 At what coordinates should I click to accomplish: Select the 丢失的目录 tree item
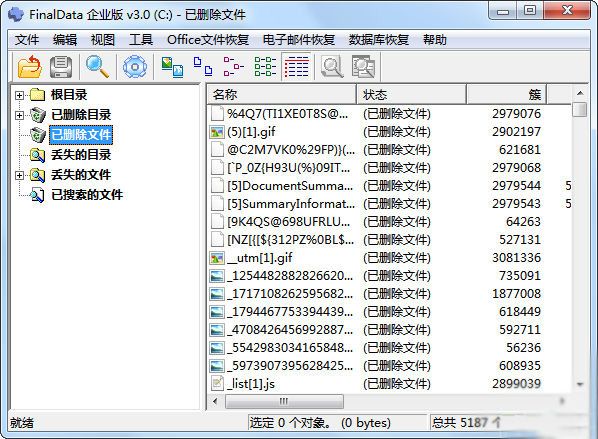pos(81,155)
